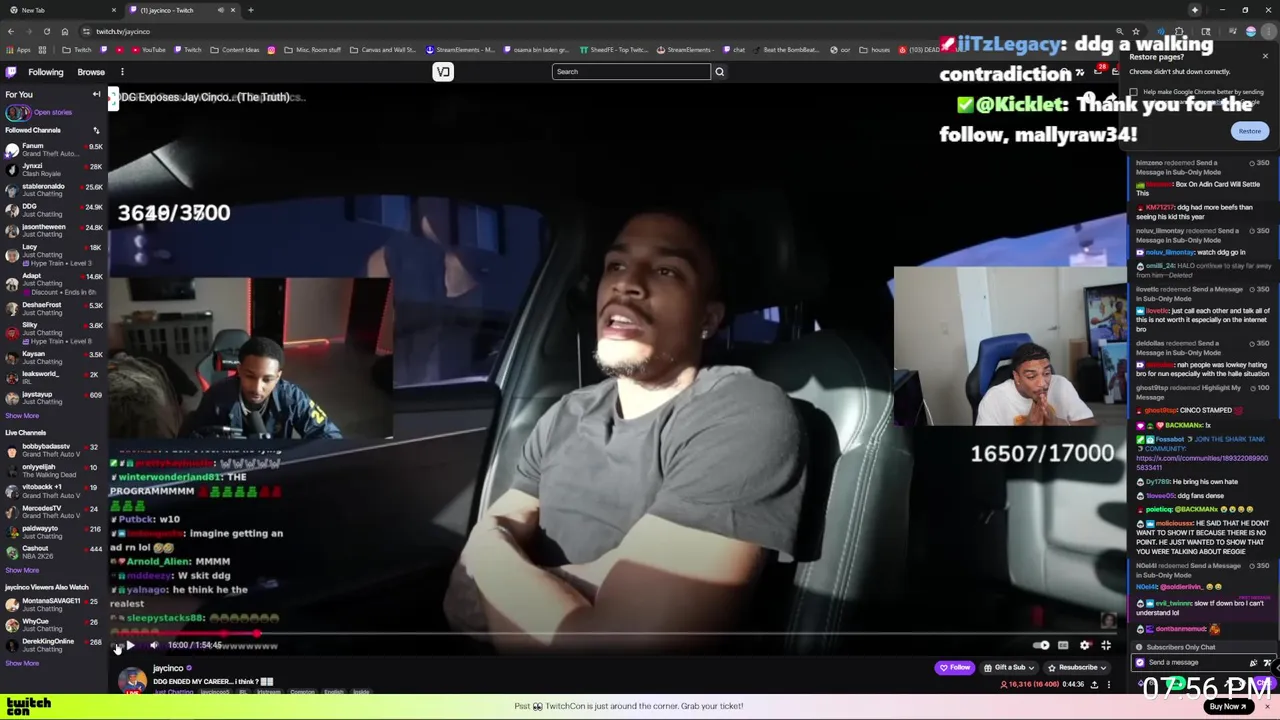Click Restore in the Chrome popup
Image resolution: width=1280 pixels, height=720 pixels.
[1250, 131]
